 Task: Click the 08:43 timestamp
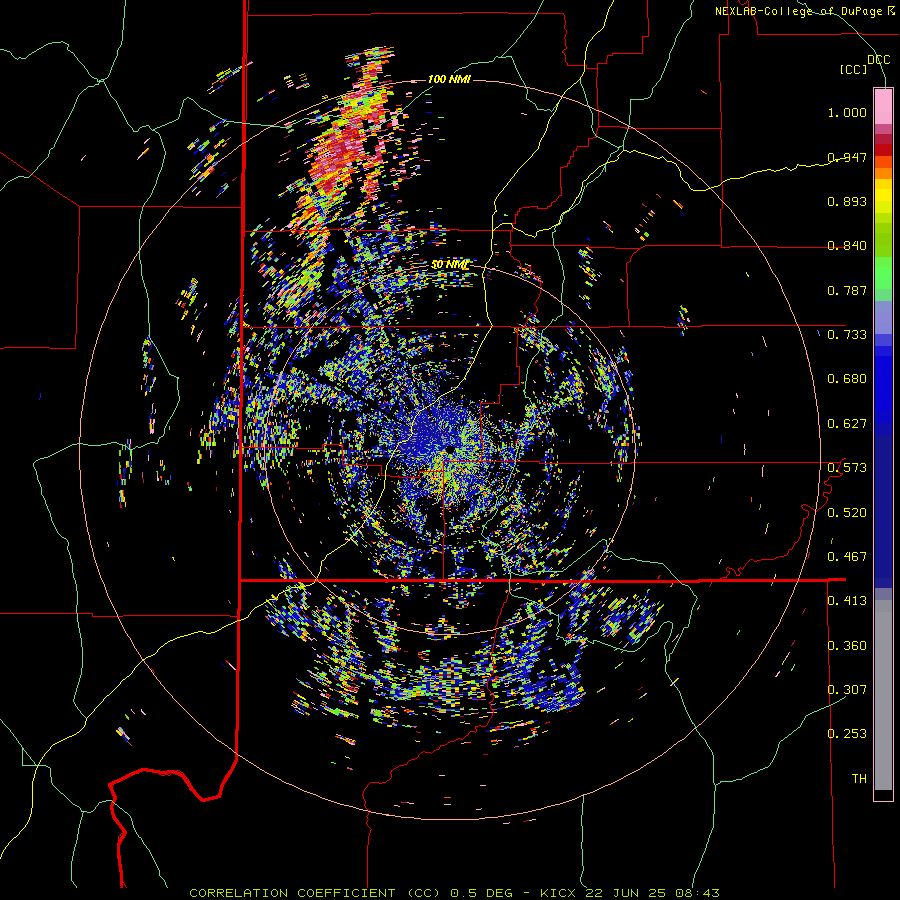pos(697,893)
